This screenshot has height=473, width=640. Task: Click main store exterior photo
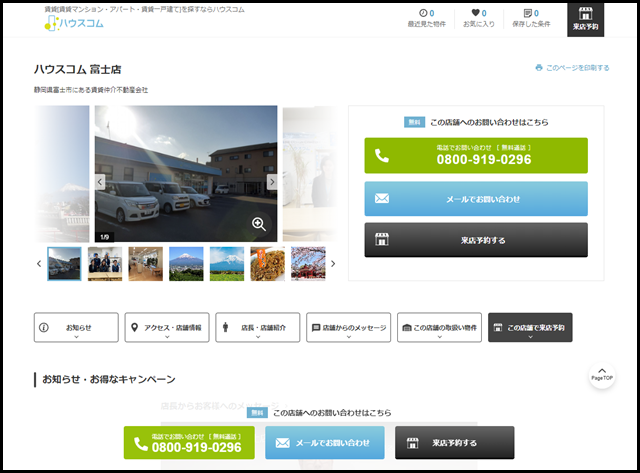pyautogui.click(x=186, y=174)
